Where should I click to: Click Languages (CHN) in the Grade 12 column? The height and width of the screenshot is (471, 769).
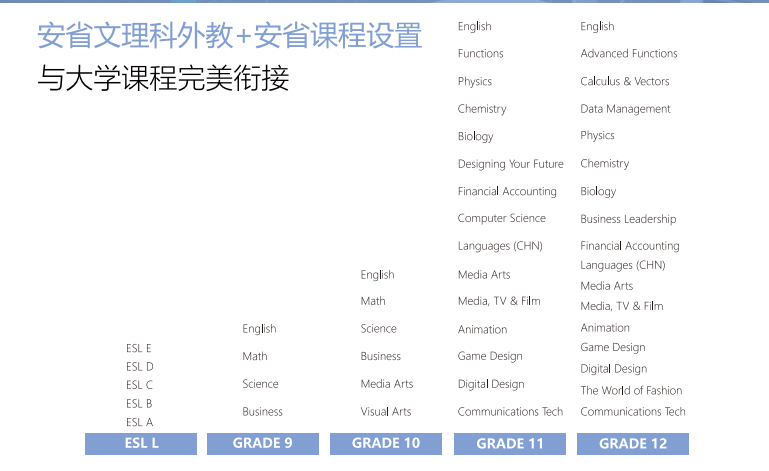pyautogui.click(x=623, y=265)
